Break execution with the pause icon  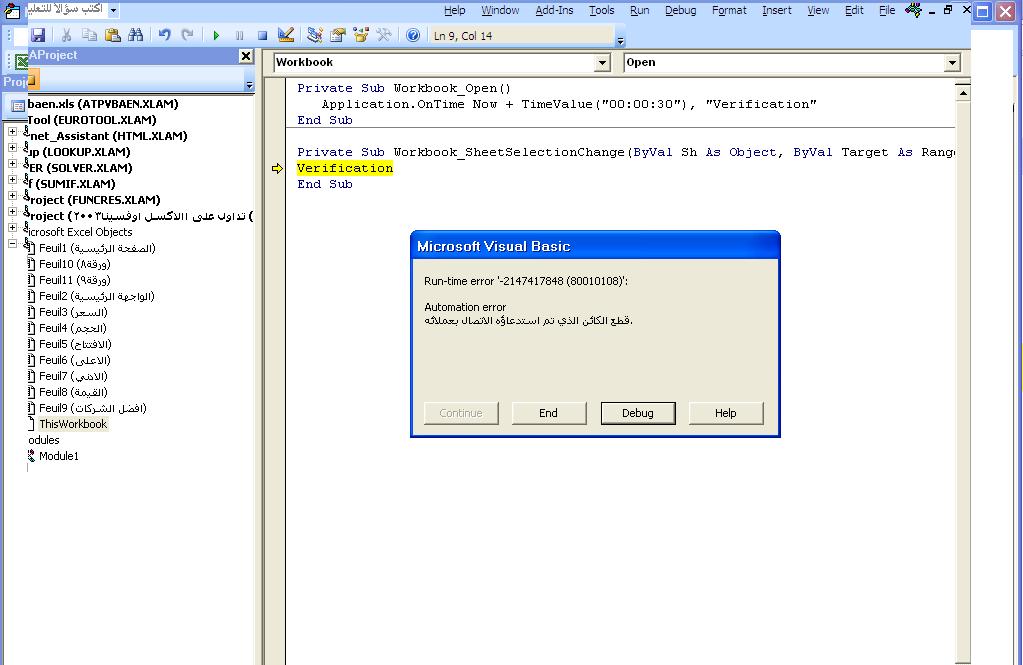click(239, 35)
